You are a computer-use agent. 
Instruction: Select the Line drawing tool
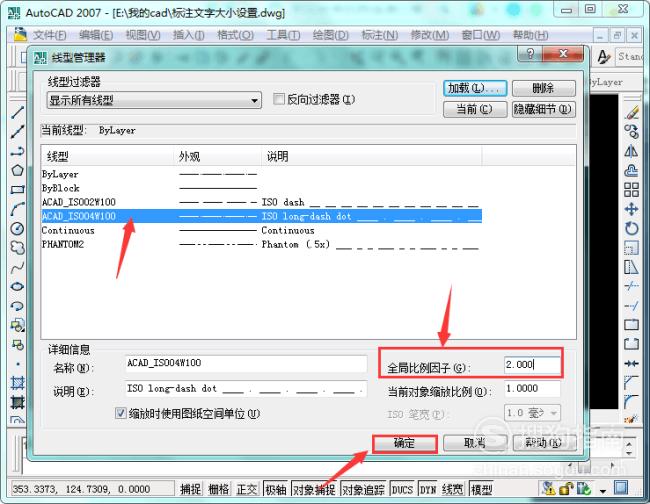[x=17, y=112]
